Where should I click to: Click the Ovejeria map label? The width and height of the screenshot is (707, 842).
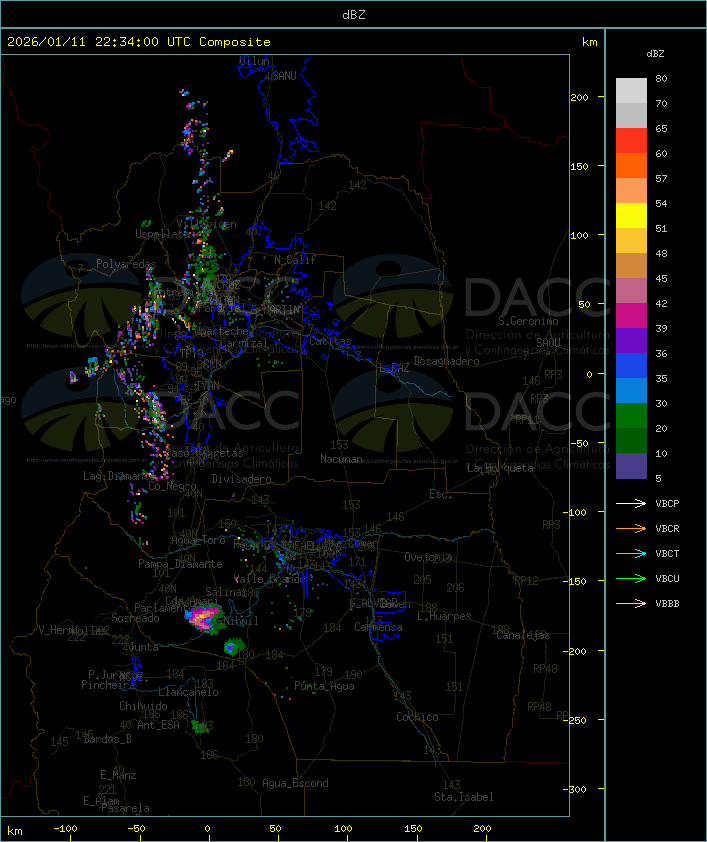428,557
